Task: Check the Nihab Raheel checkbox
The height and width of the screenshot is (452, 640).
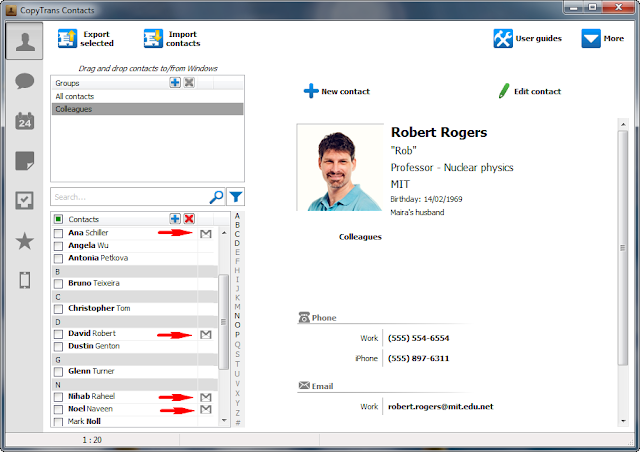Action: point(58,397)
